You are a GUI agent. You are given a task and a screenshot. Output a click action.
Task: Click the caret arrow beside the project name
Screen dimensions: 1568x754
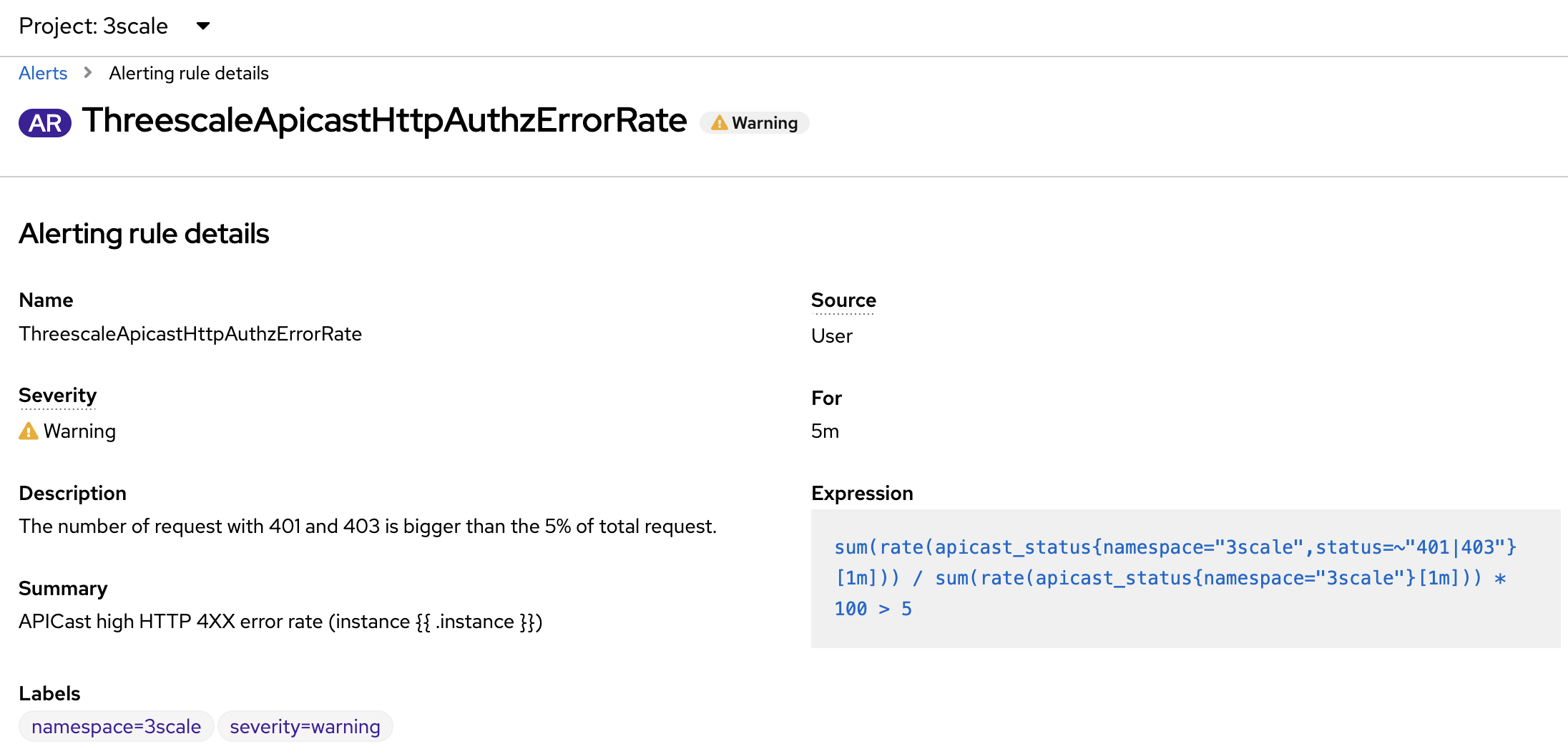(203, 26)
